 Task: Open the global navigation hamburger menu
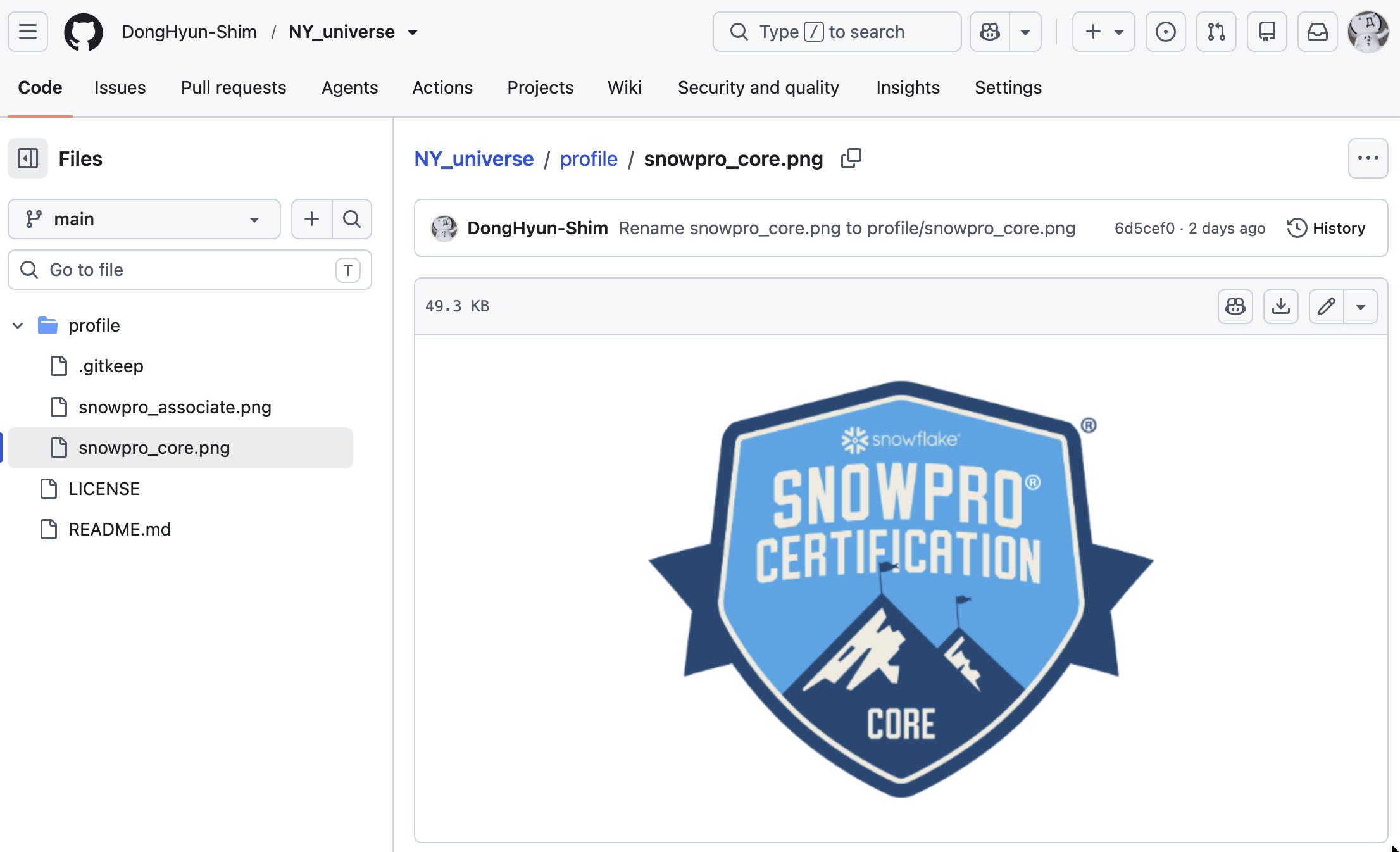pyautogui.click(x=28, y=32)
